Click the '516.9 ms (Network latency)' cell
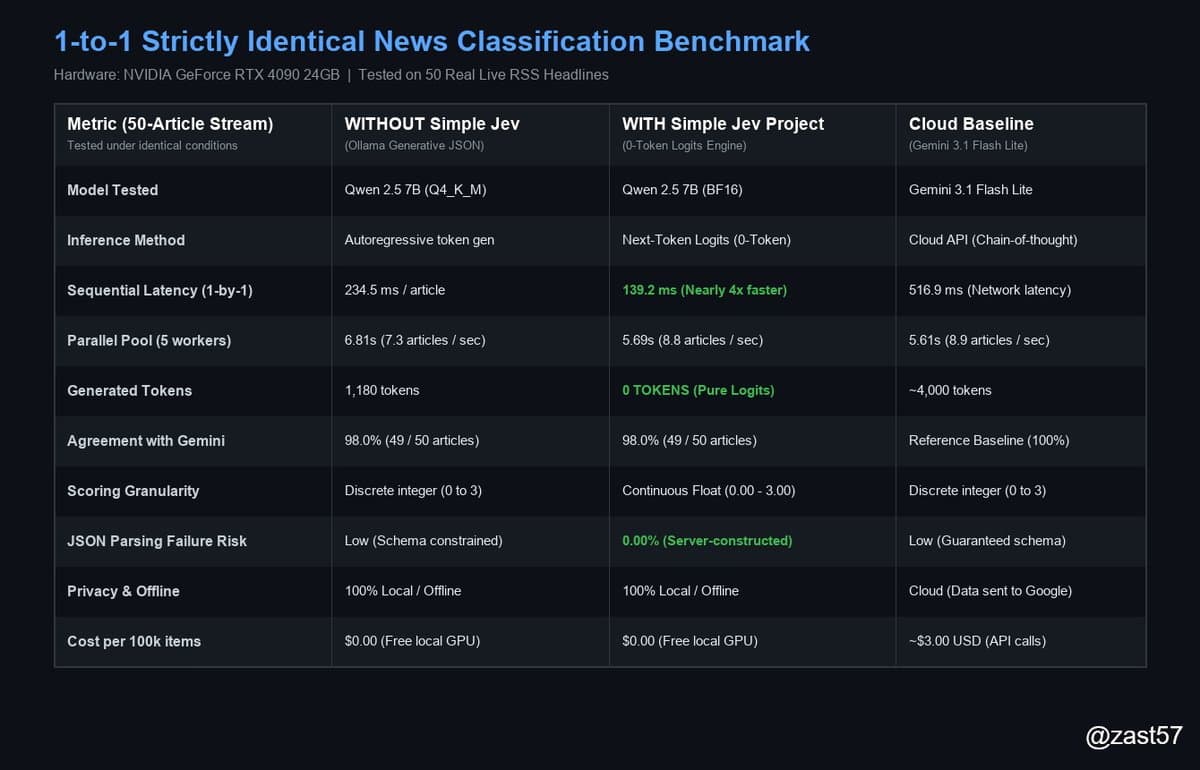 [x=990, y=290]
